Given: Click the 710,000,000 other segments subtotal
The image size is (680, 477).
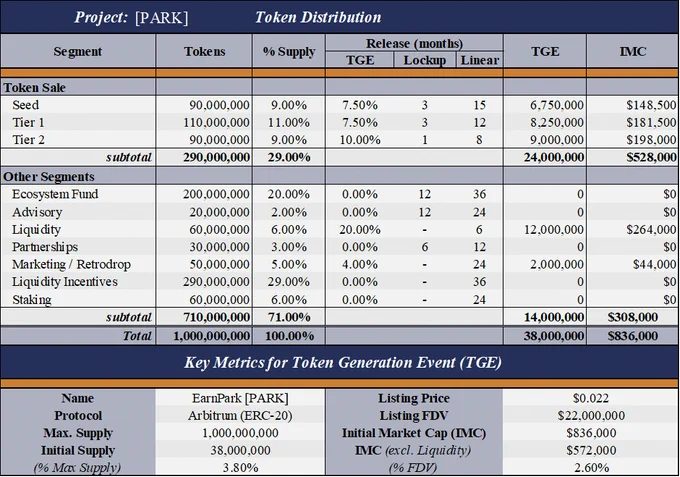Looking at the screenshot, I should 216,317.
